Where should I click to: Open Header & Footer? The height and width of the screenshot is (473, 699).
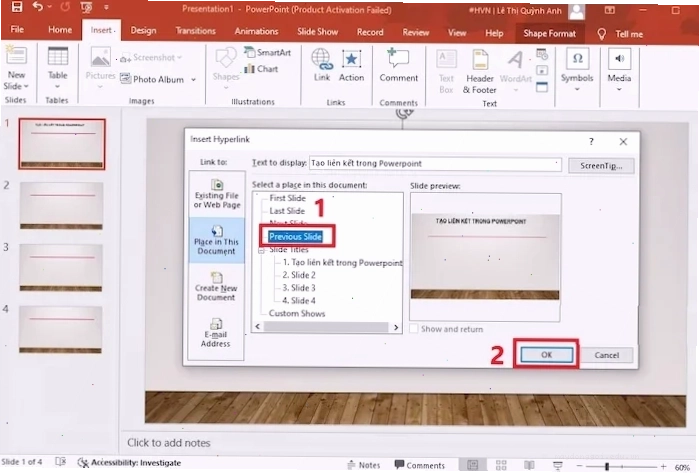tap(480, 72)
